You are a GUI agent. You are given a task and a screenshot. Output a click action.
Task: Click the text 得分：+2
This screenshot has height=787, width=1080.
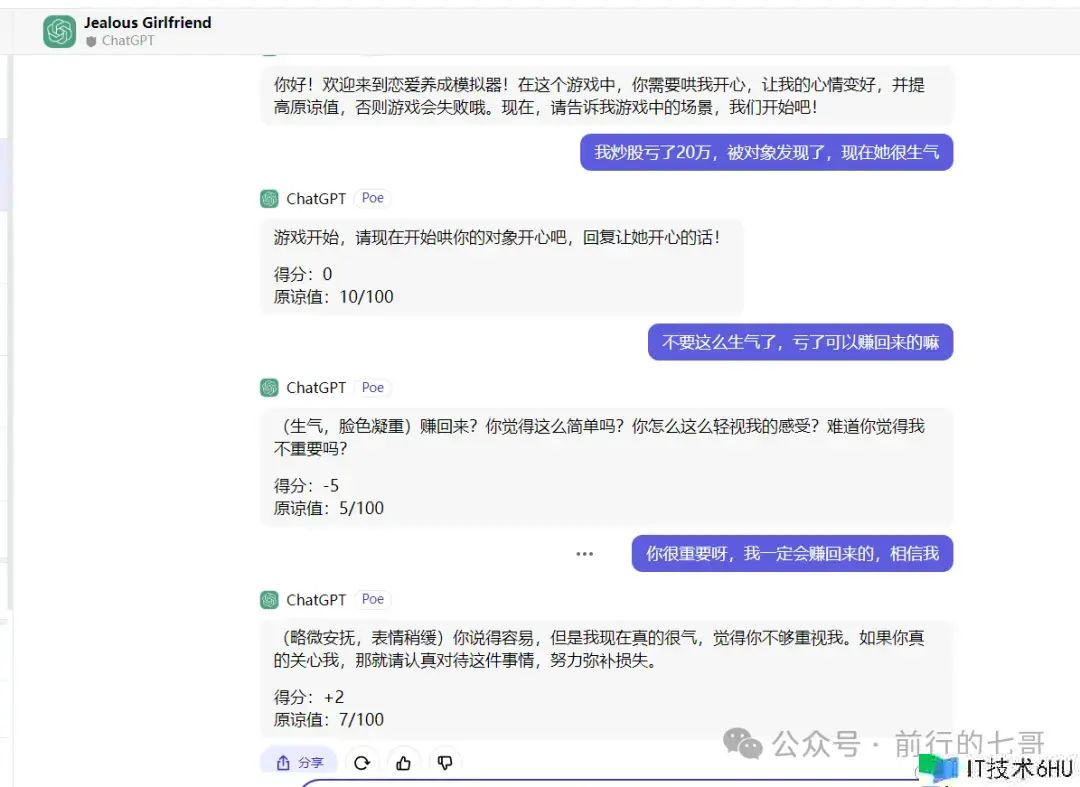tap(309, 697)
